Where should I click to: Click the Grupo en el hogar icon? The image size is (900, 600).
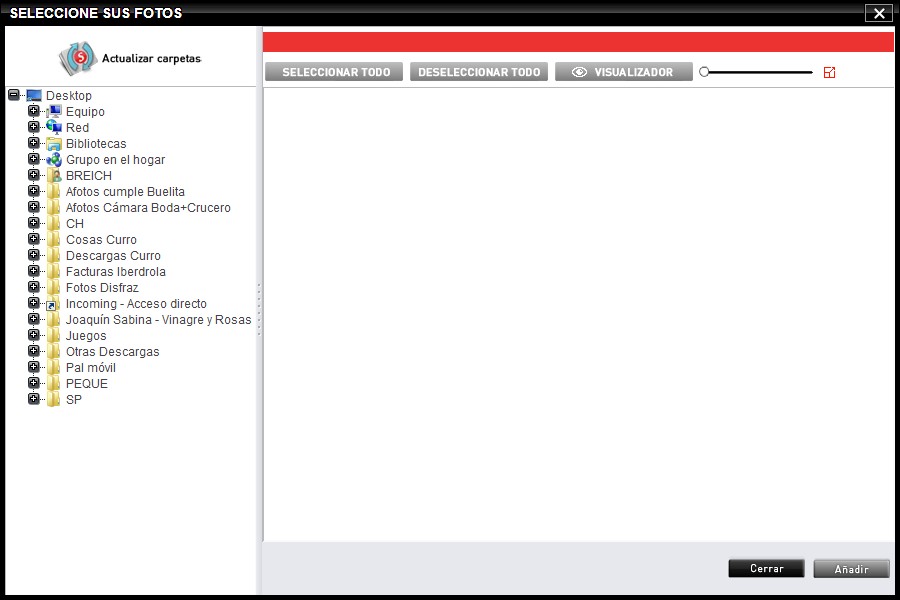tap(54, 160)
